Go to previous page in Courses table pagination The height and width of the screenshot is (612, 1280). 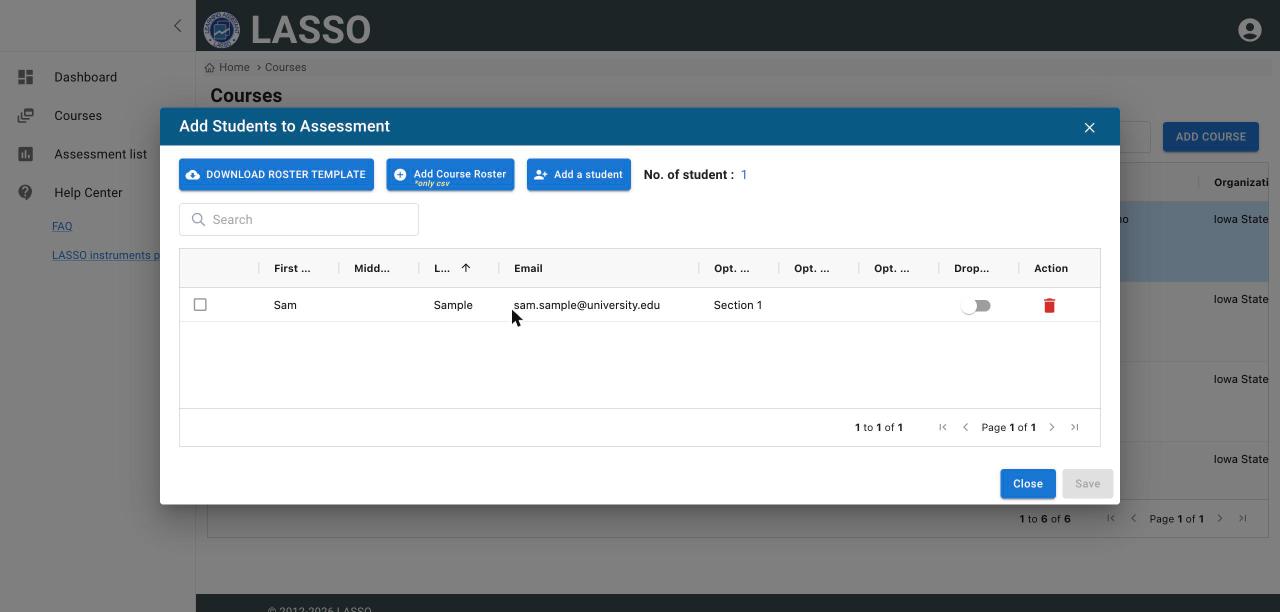click(1133, 518)
